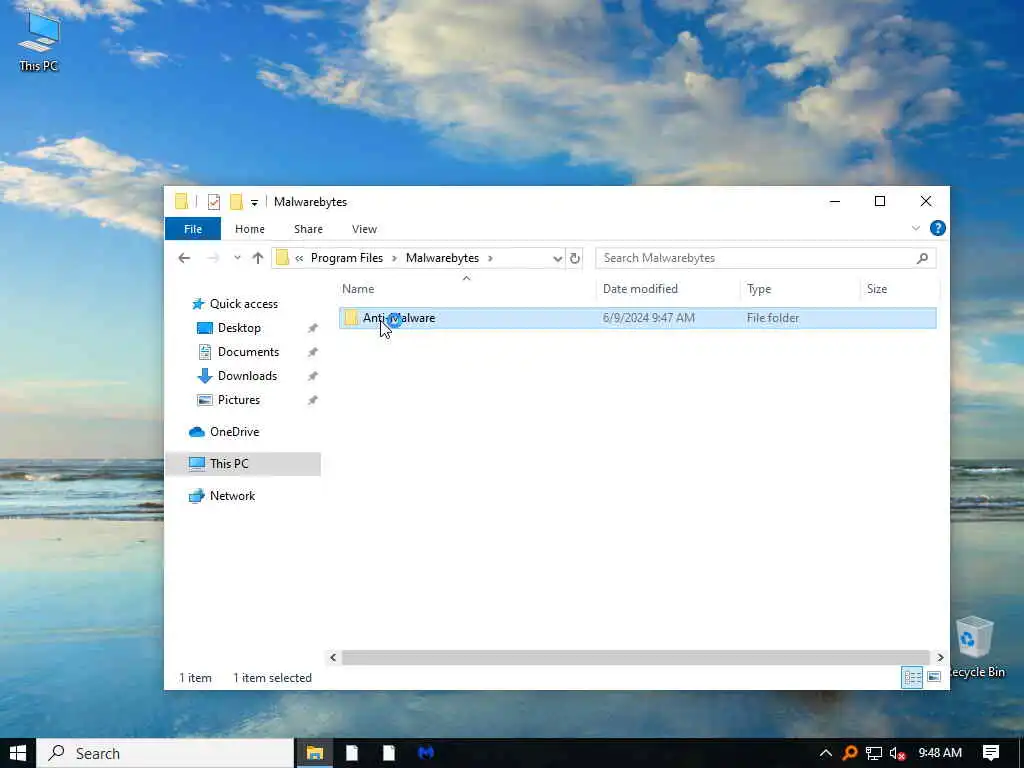Refresh the Malwarebytes folder view
This screenshot has width=1024, height=768.
(575, 258)
